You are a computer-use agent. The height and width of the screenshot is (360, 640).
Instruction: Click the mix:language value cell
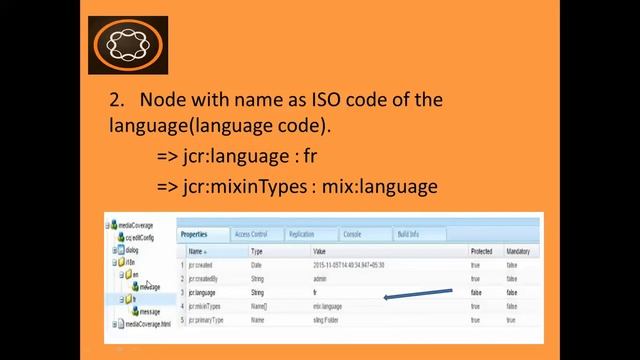pos(327,307)
